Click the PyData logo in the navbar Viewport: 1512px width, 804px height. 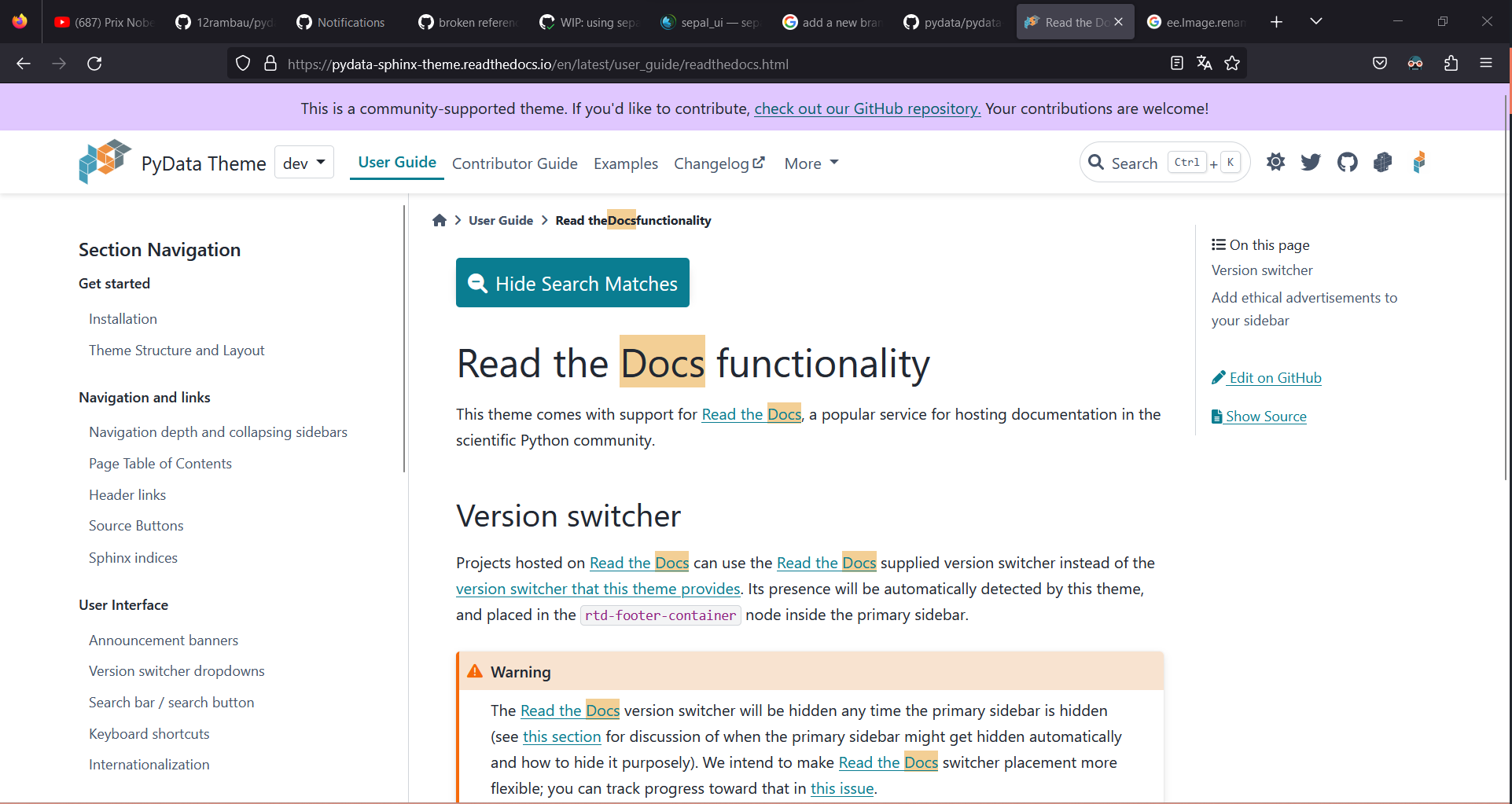(104, 161)
